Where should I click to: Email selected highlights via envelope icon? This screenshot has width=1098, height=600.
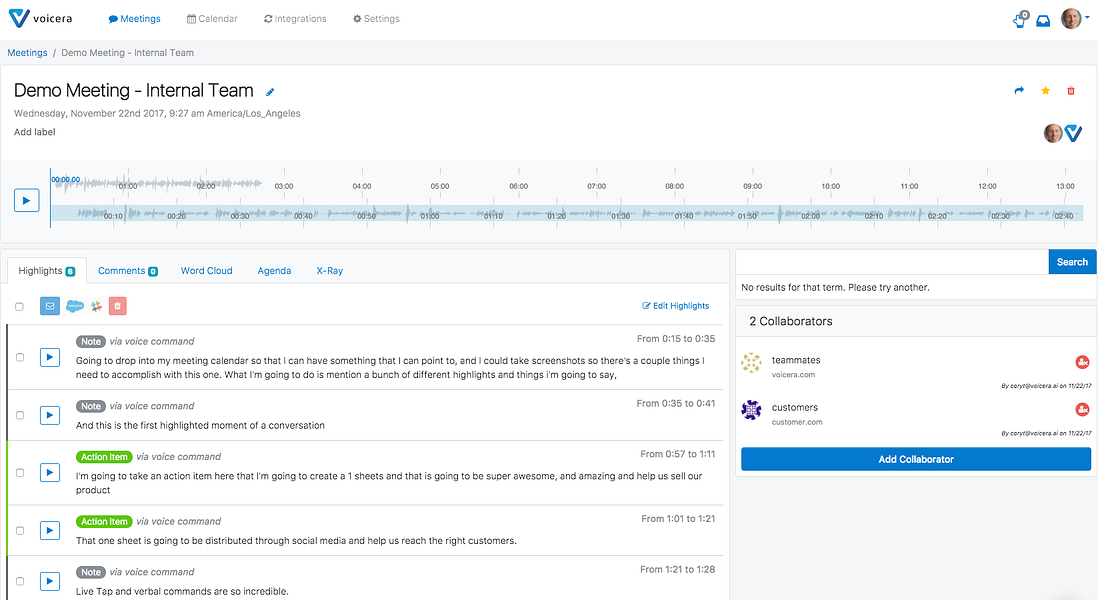pos(50,306)
